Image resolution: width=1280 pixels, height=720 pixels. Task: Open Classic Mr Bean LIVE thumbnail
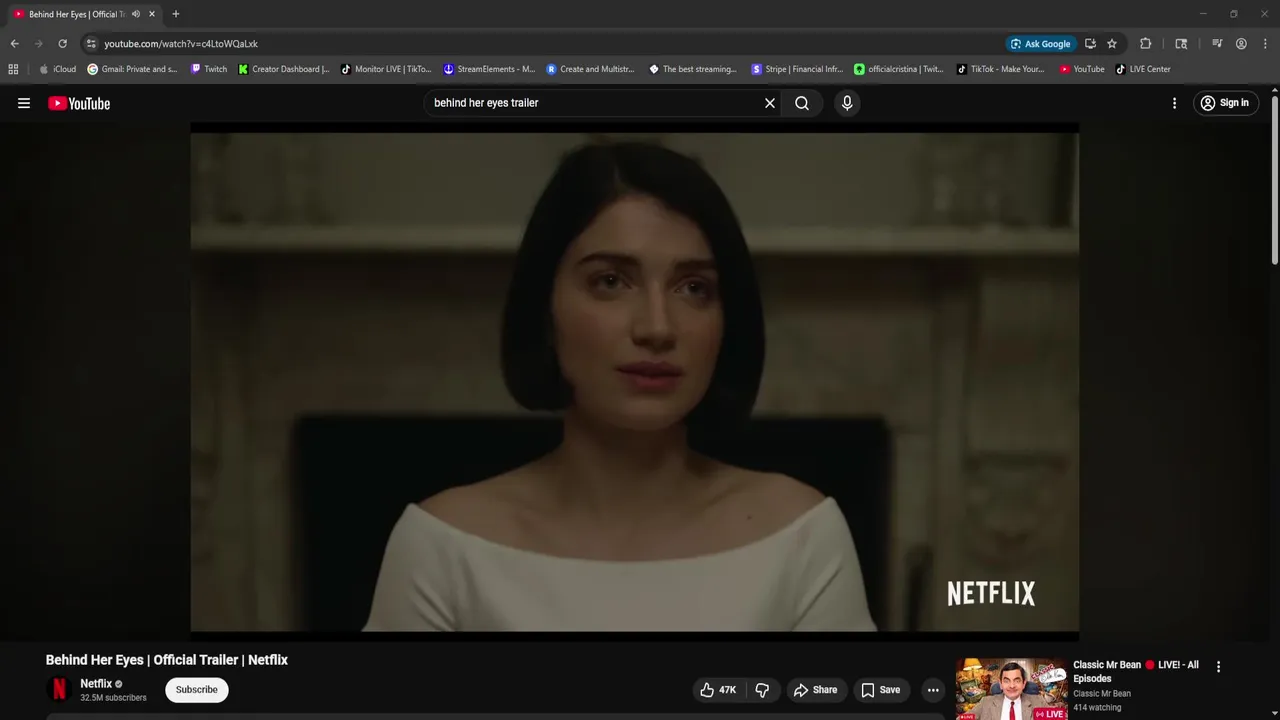coord(1011,689)
